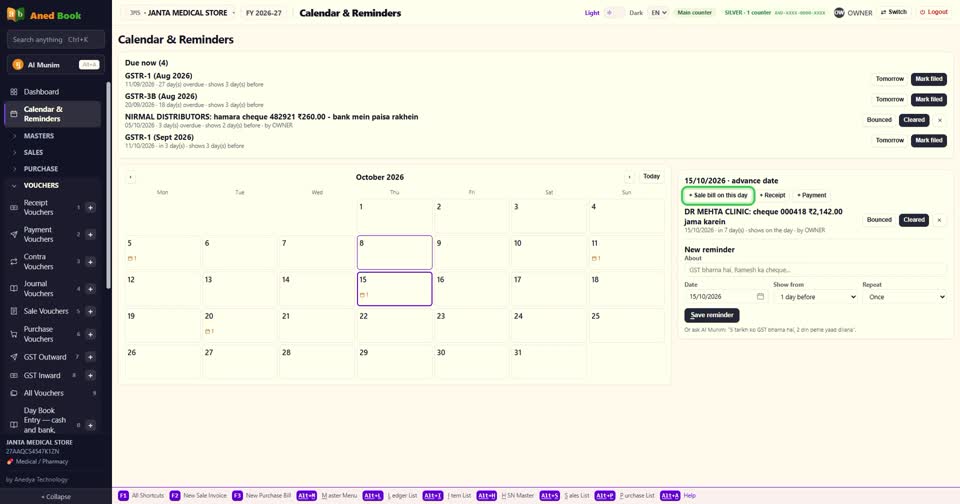Viewport: 960px width, 504px height.
Task: Mark NIRMAL DISTRIBUTORS cheque as Bounced
Action: [879, 120]
